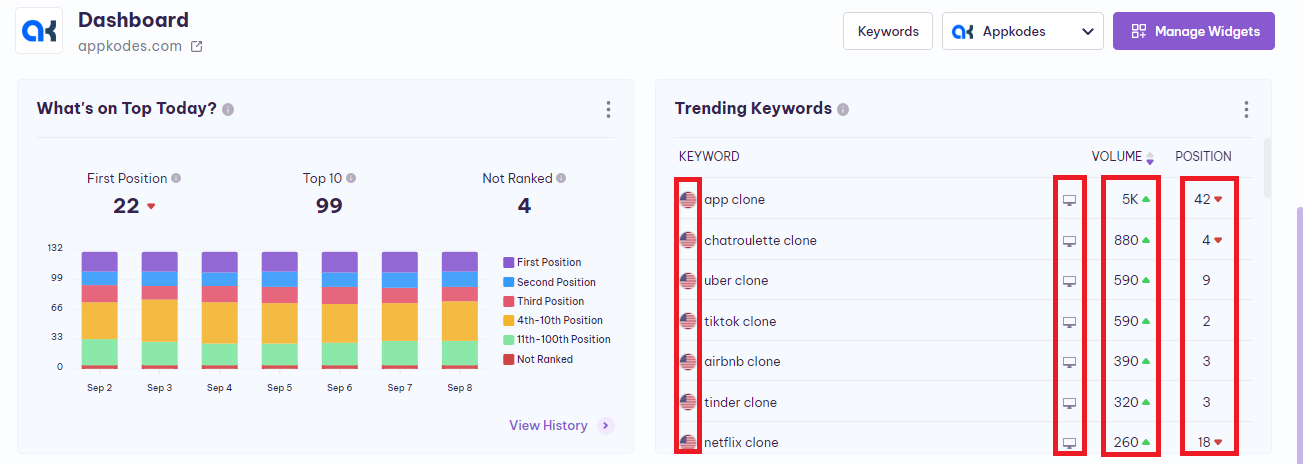1304x465 pixels.
Task: Click position 18 for netflix clone
Action: click(x=1202, y=442)
